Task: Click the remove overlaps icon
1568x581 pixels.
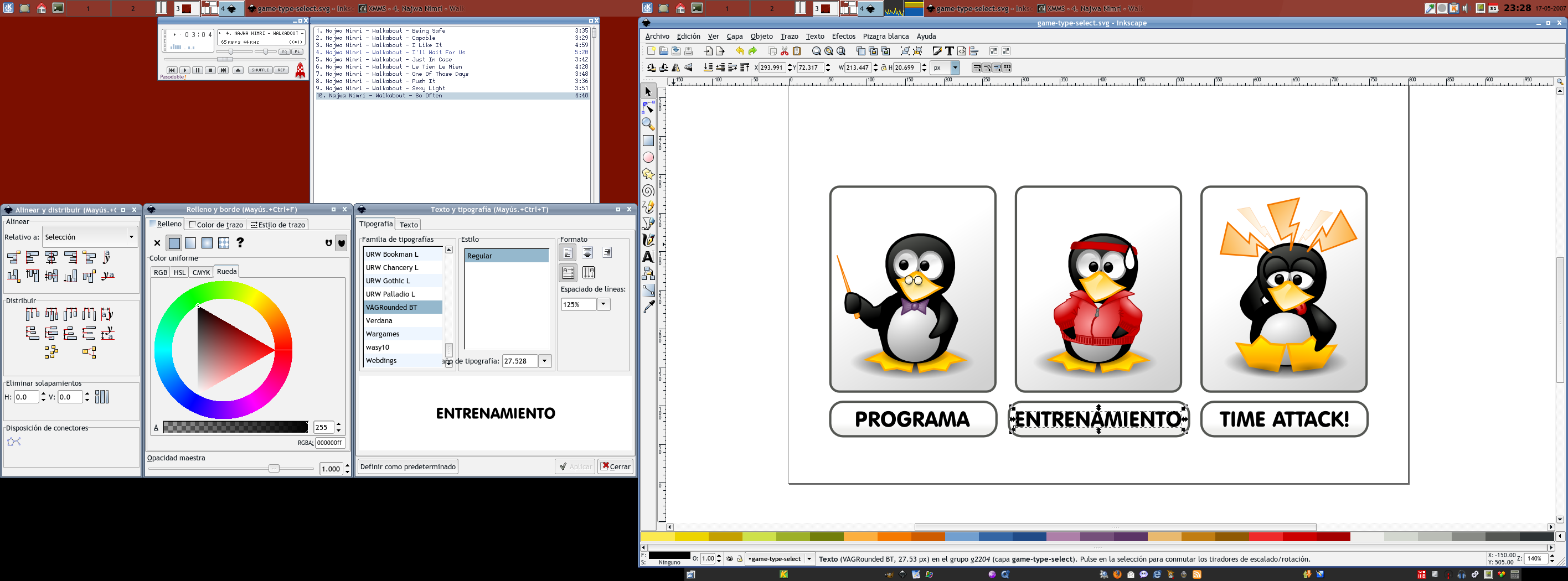Action: click(x=102, y=397)
